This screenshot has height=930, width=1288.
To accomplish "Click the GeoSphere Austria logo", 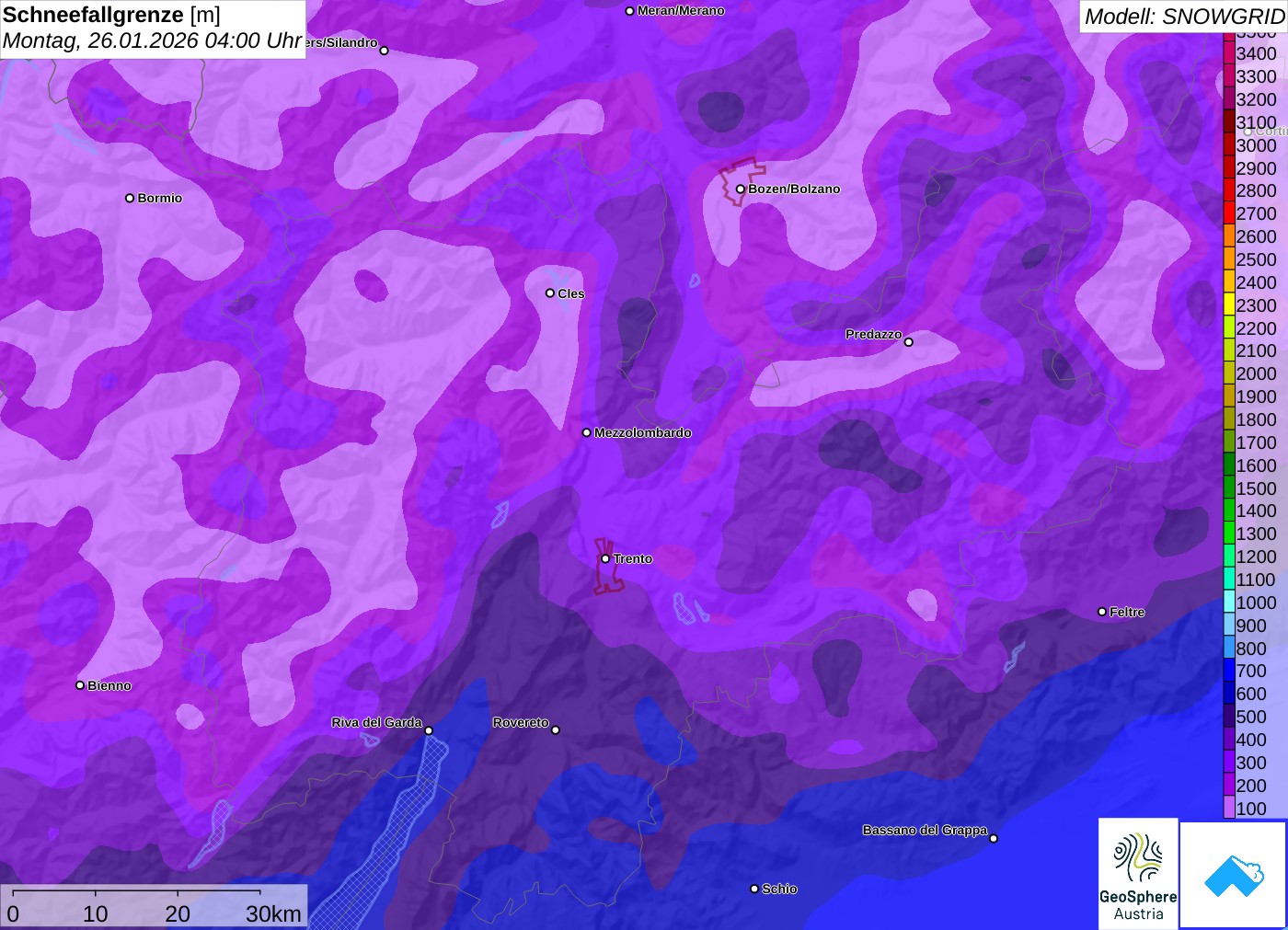I will click(x=1138, y=873).
